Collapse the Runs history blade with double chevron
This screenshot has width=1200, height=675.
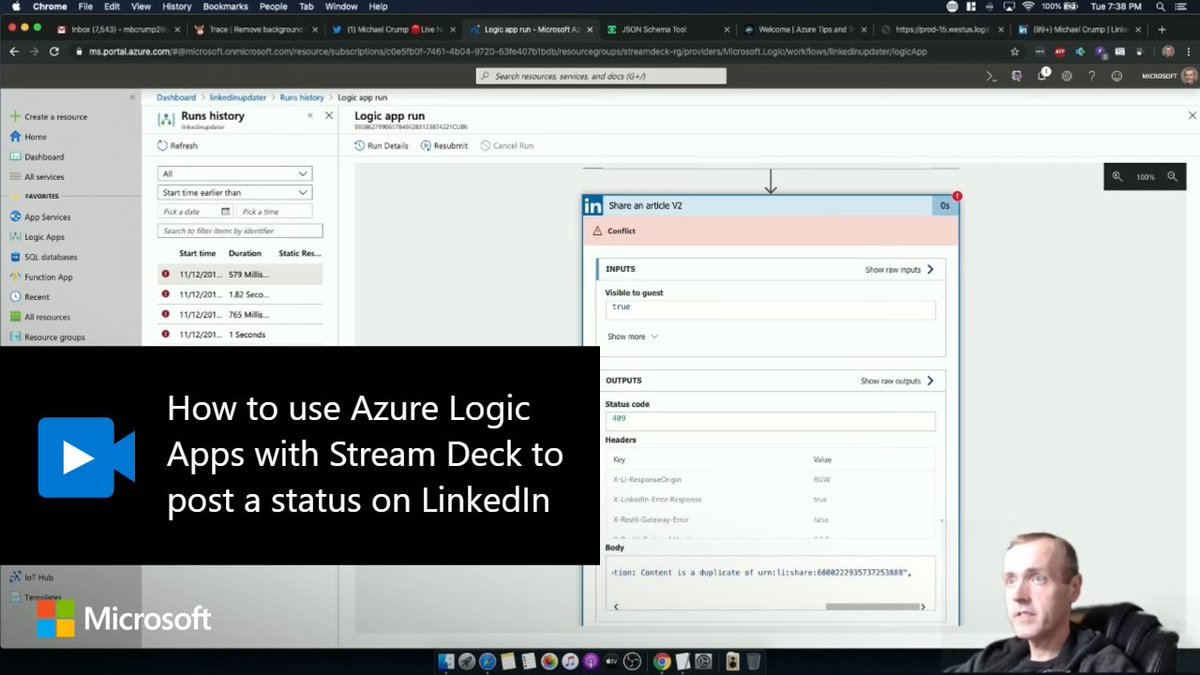point(310,116)
